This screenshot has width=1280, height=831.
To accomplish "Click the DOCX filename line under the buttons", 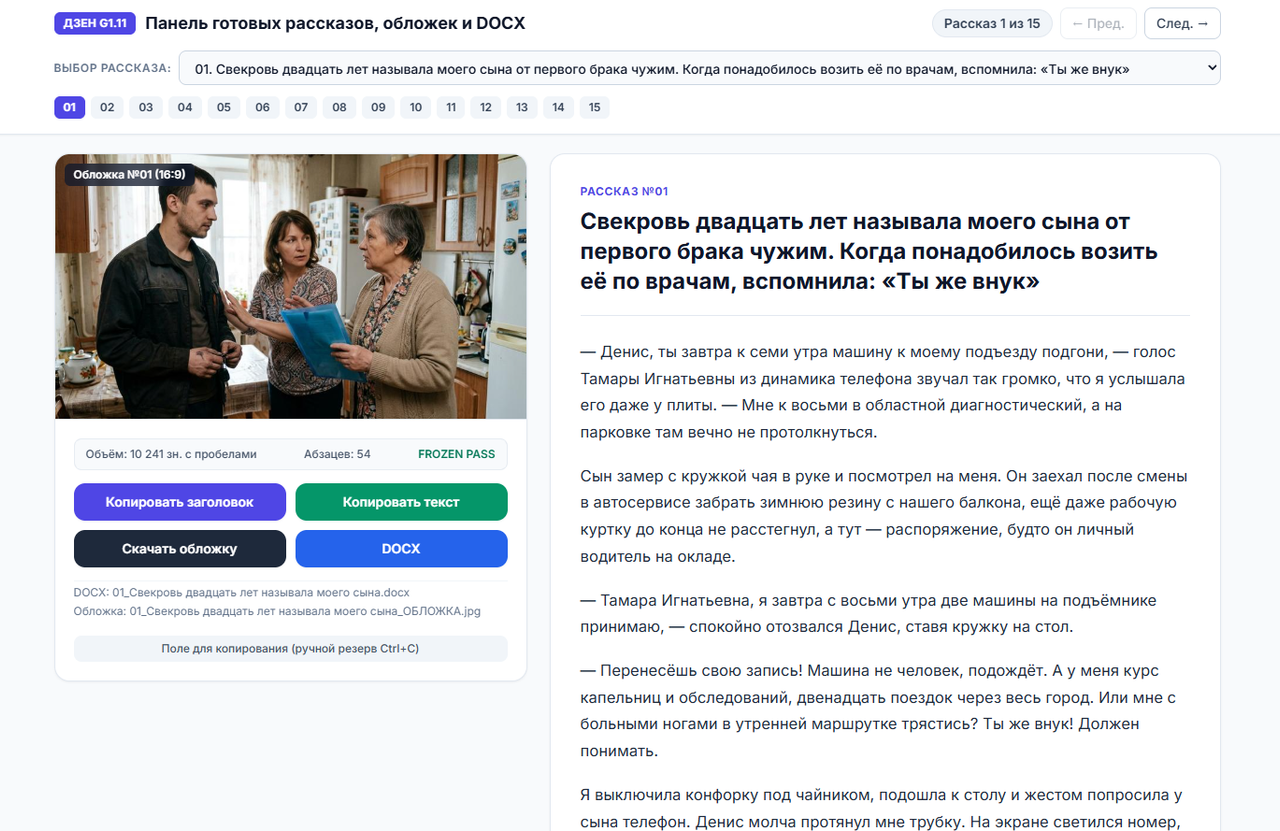I will (242, 593).
